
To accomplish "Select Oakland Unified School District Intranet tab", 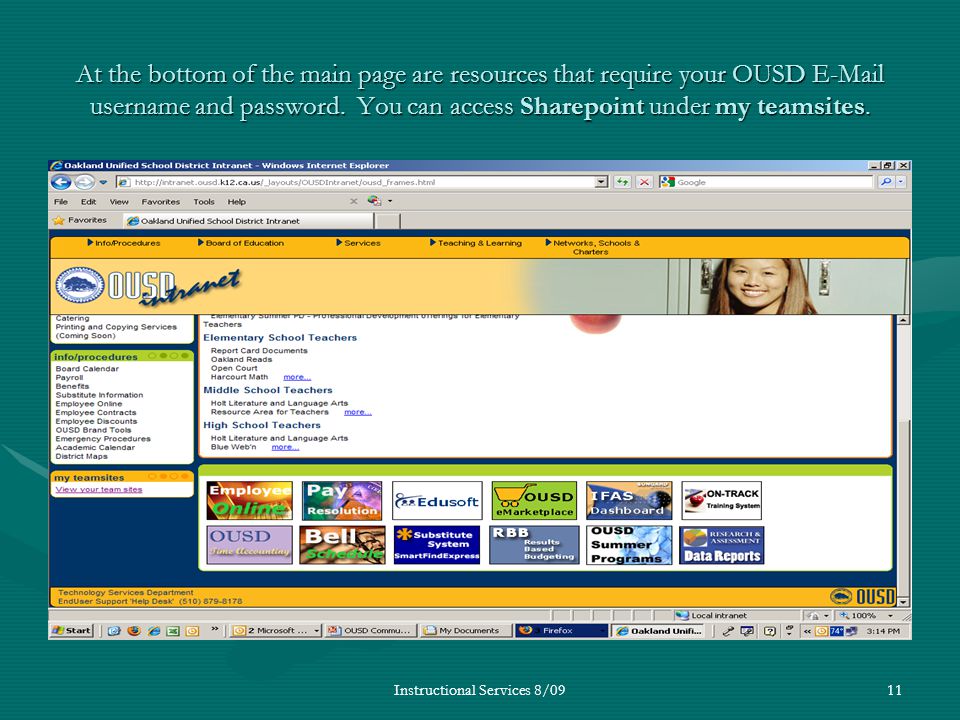I will coord(247,221).
